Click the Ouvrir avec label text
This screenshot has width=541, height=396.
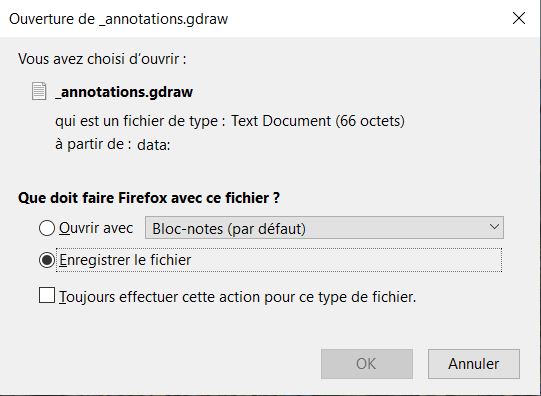coord(96,228)
